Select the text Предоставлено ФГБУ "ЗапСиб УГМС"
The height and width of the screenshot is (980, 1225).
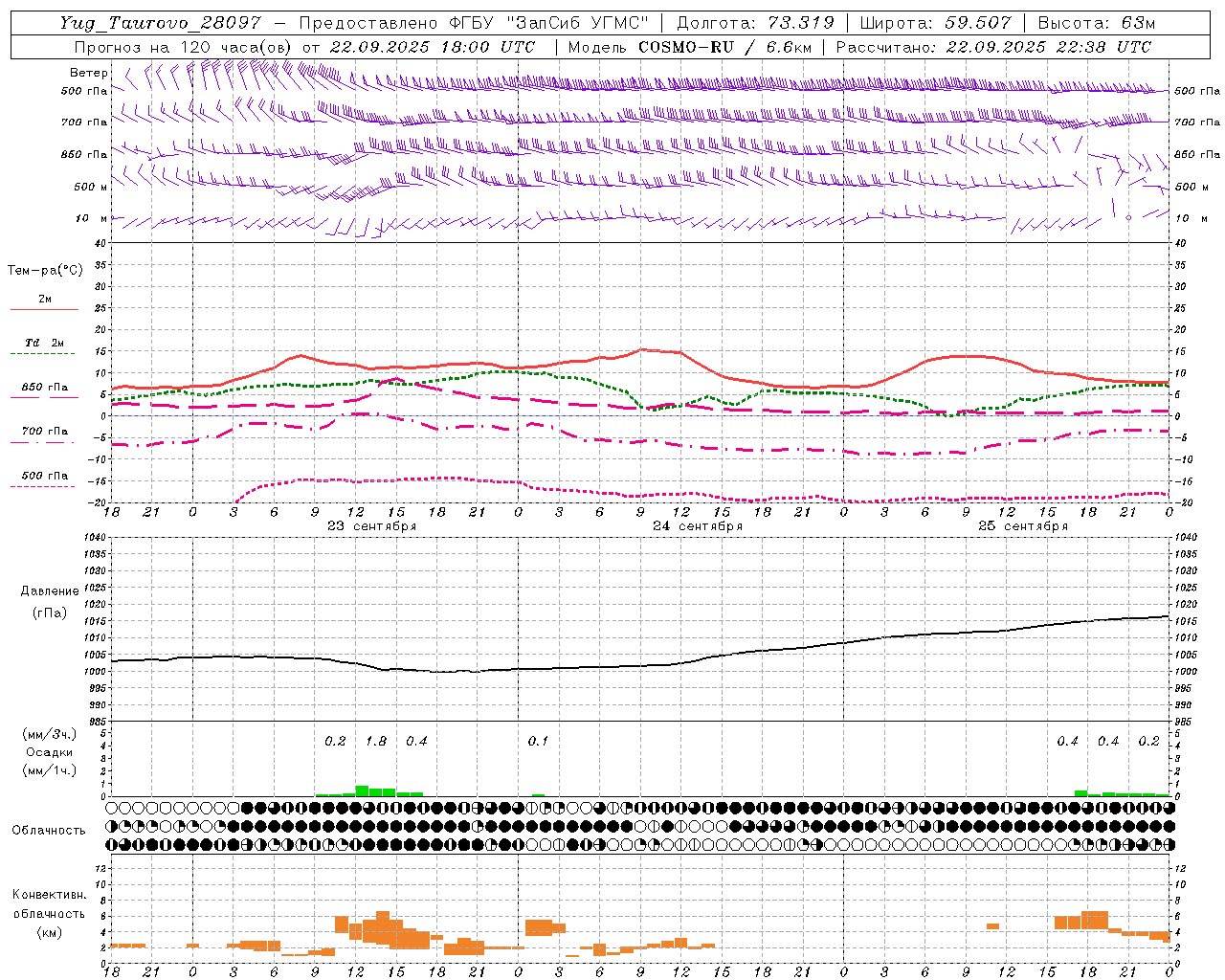coord(474,23)
